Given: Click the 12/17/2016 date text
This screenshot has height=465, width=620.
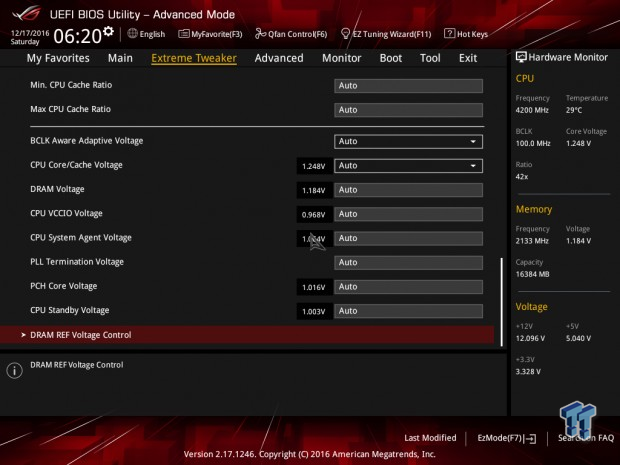Looking at the screenshot, I should coord(30,33).
